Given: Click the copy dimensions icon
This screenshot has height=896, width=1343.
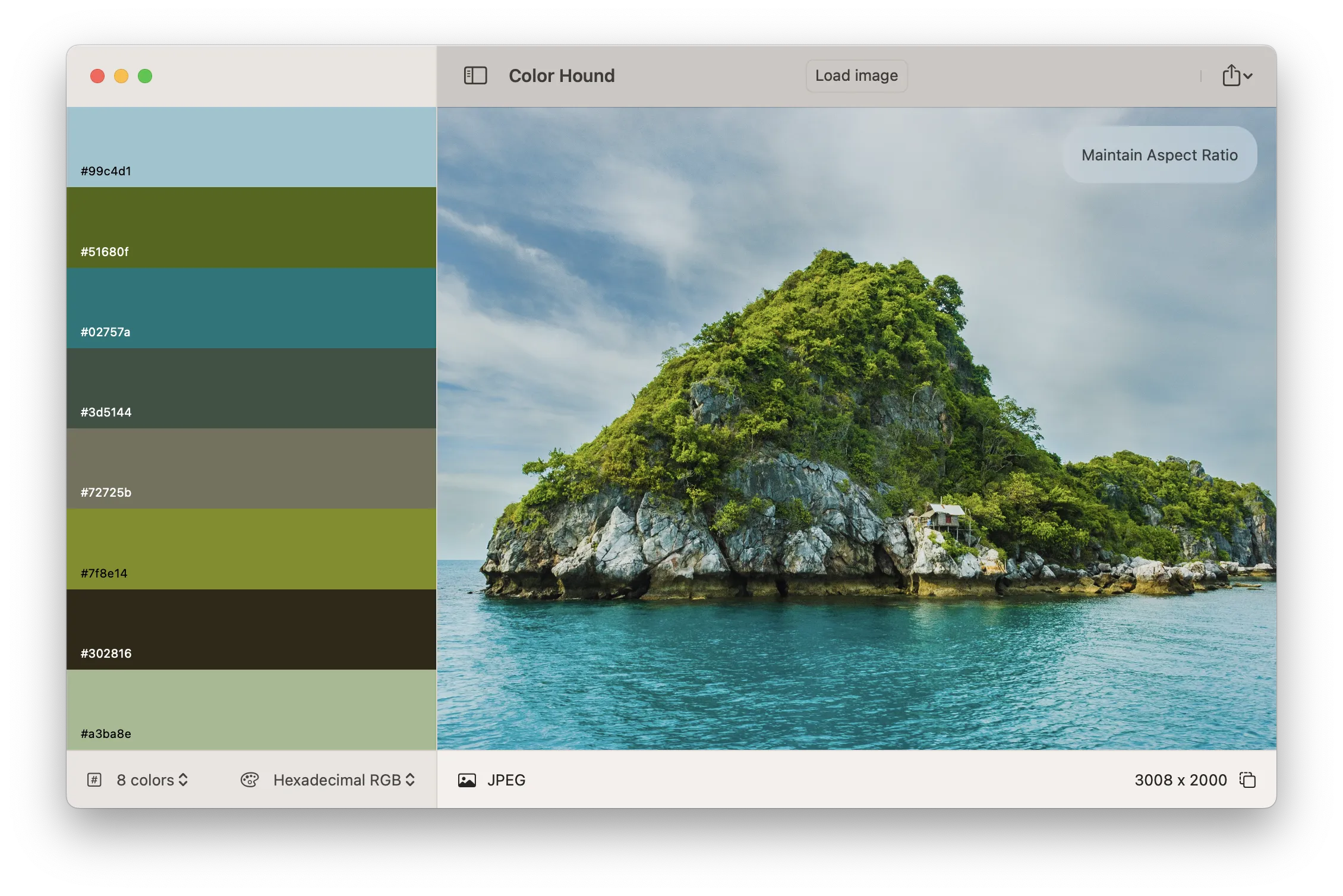Looking at the screenshot, I should (x=1247, y=780).
